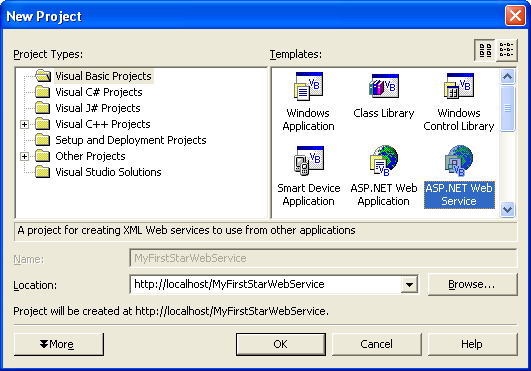Select Other Projects label in tree
Image resolution: width=531 pixels, height=371 pixels.
[x=90, y=156]
